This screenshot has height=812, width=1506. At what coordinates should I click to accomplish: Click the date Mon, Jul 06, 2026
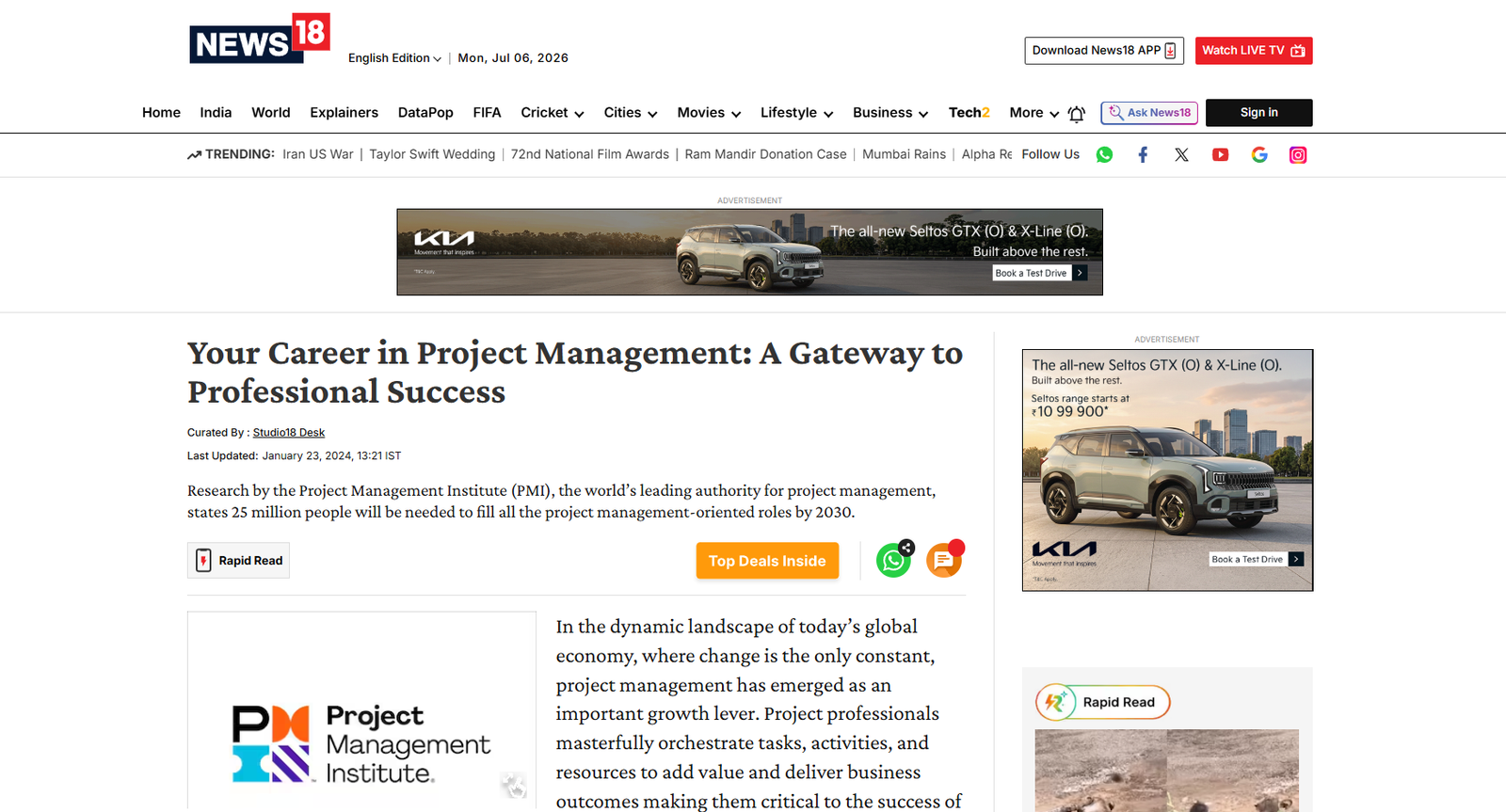(513, 58)
